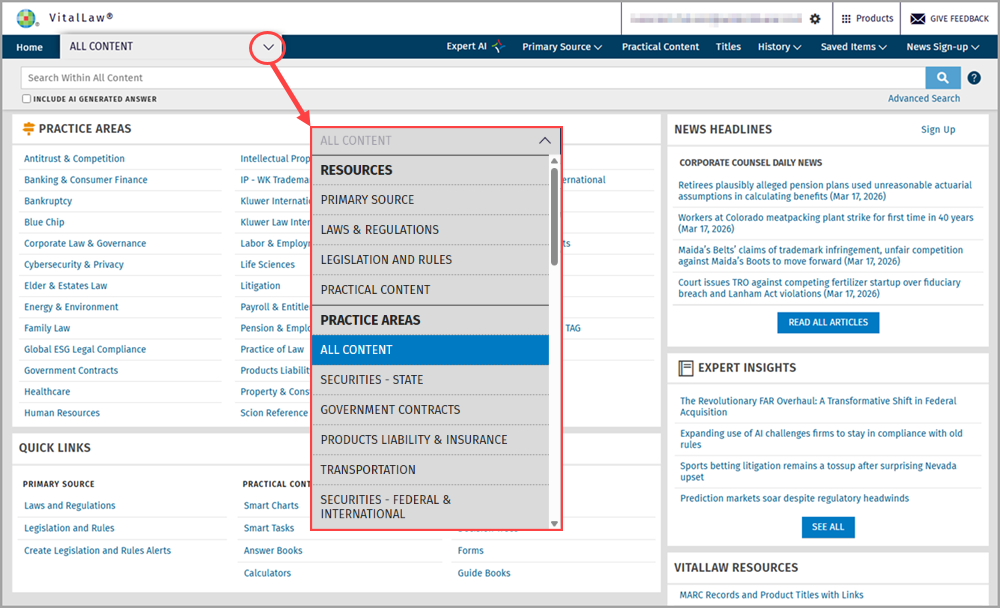1000x608 pixels.
Task: Open the Advanced Search link
Action: [x=923, y=98]
